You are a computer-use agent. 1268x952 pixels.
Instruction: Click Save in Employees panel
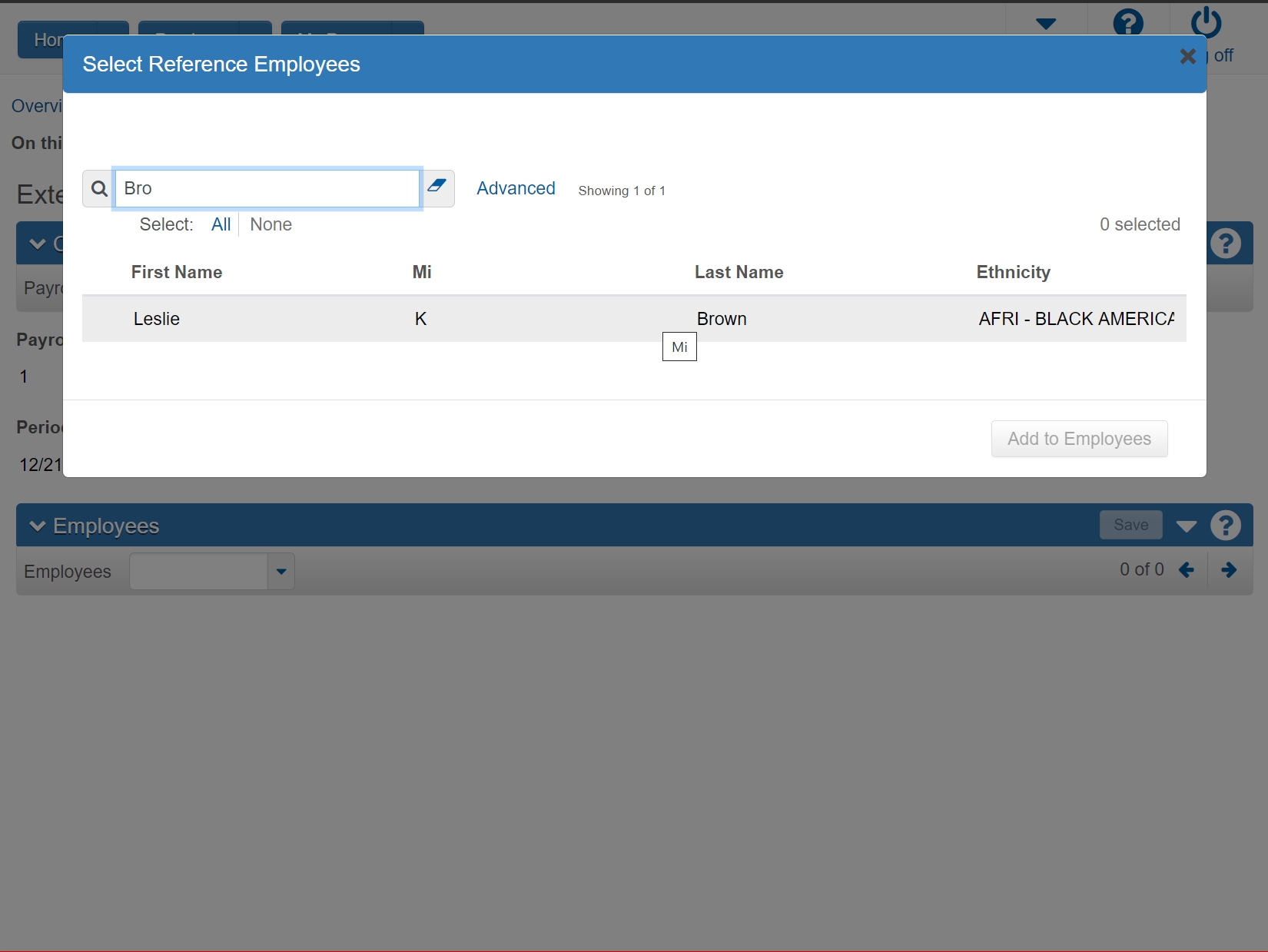pos(1130,525)
